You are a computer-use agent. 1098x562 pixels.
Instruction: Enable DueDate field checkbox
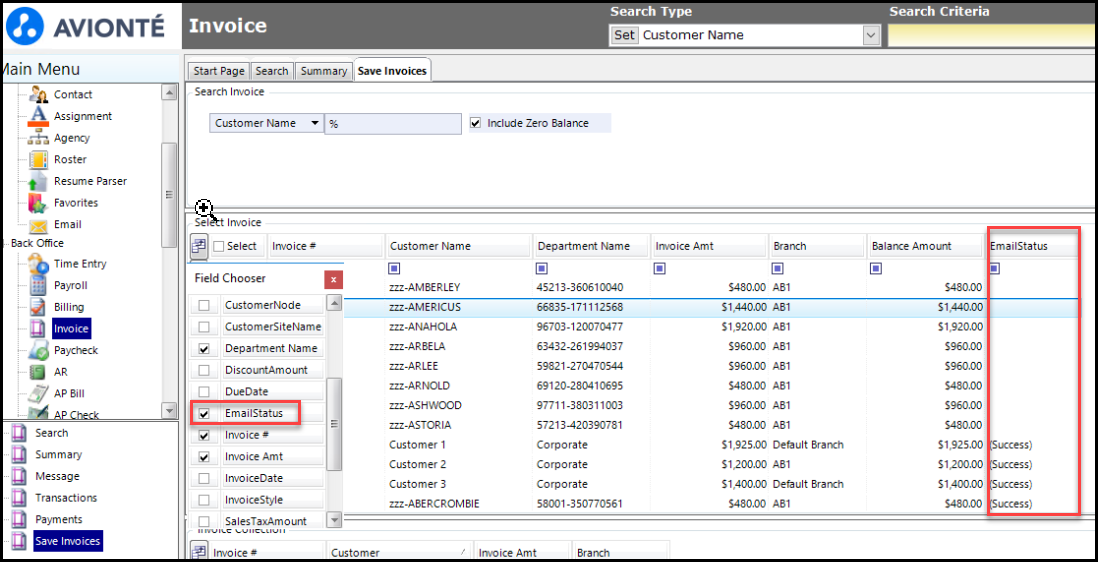click(x=204, y=392)
